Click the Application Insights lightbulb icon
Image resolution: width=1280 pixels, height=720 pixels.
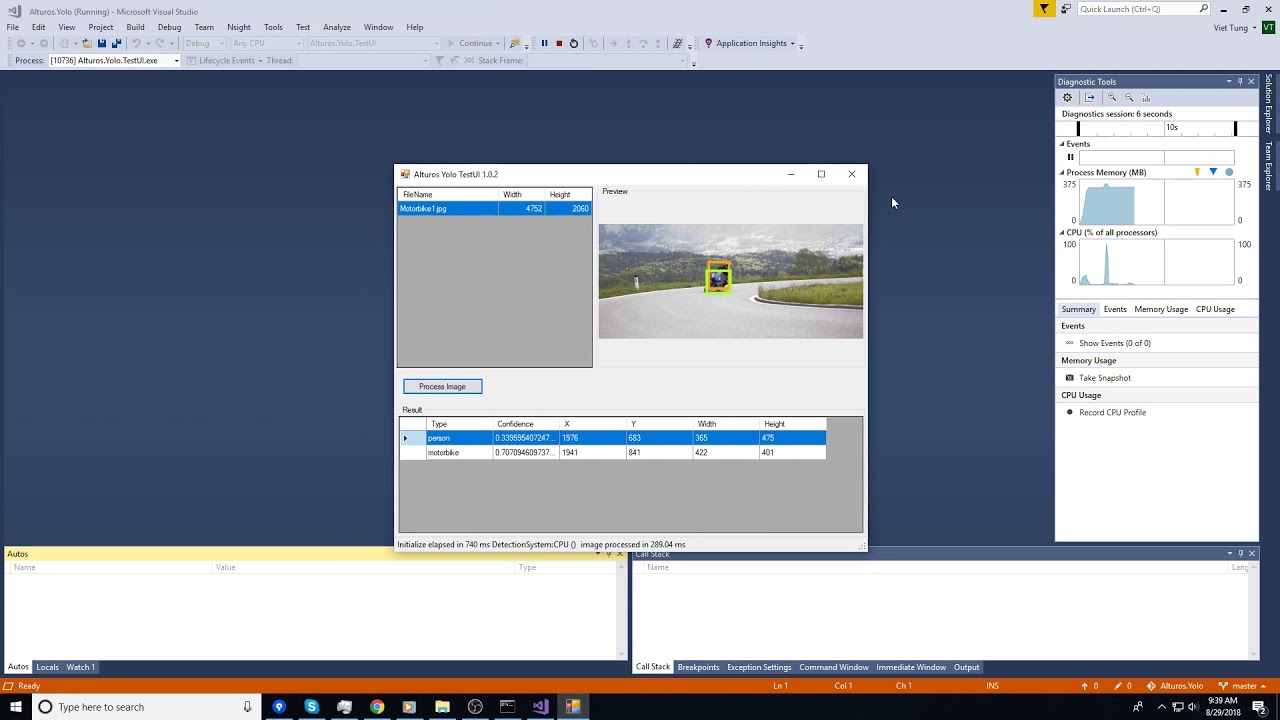coord(709,43)
